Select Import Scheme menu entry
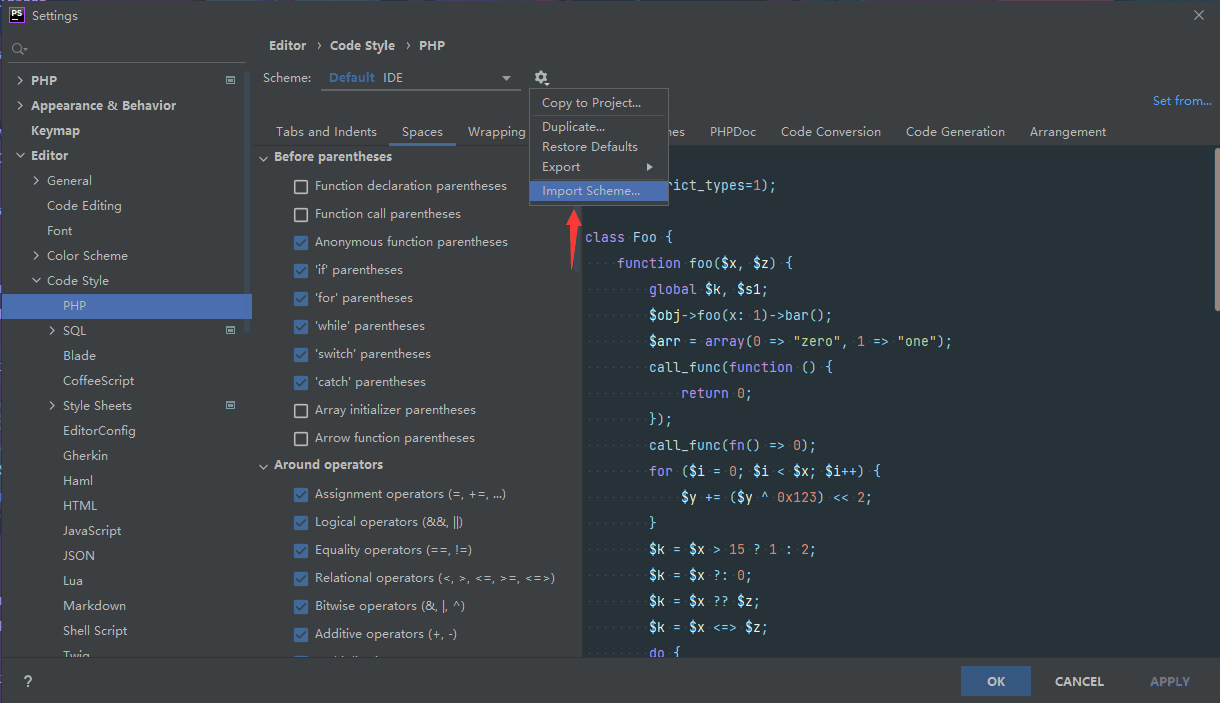Screen dimensions: 1220x703 (x=598, y=191)
